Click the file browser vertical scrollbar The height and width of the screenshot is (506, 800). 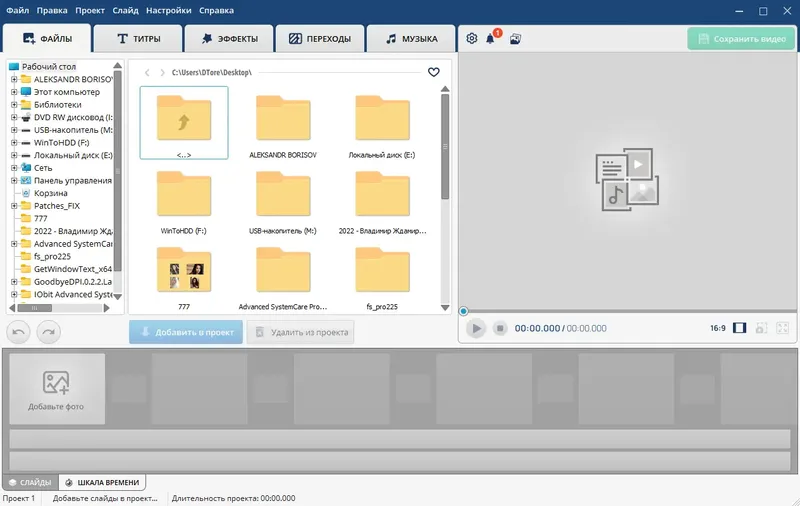(445, 146)
